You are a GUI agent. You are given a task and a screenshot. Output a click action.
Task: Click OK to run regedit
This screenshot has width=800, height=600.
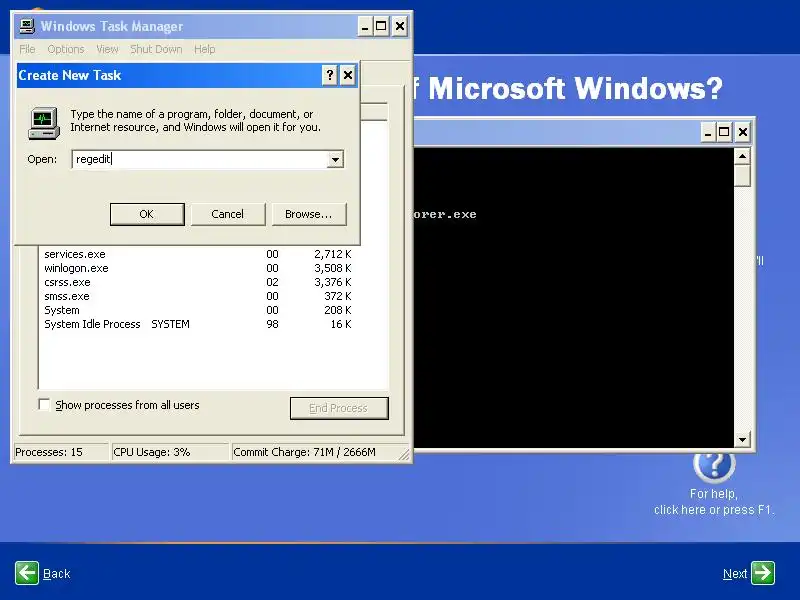[x=147, y=214]
